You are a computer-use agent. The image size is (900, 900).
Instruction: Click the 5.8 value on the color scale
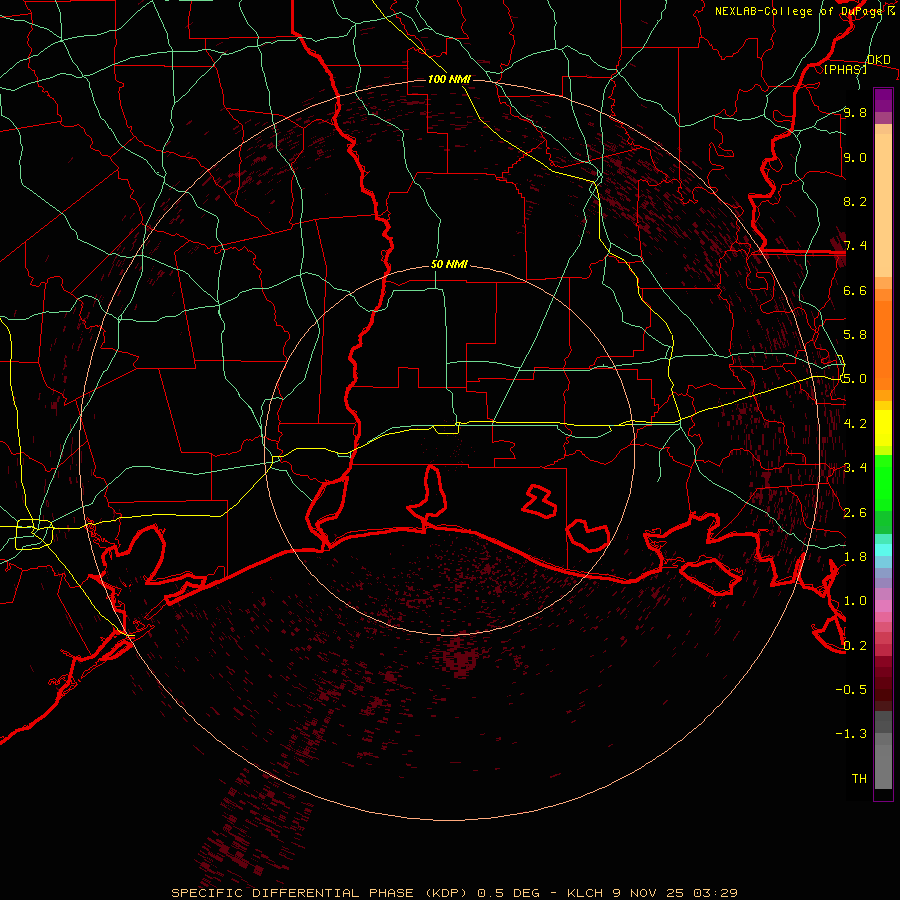pos(855,335)
